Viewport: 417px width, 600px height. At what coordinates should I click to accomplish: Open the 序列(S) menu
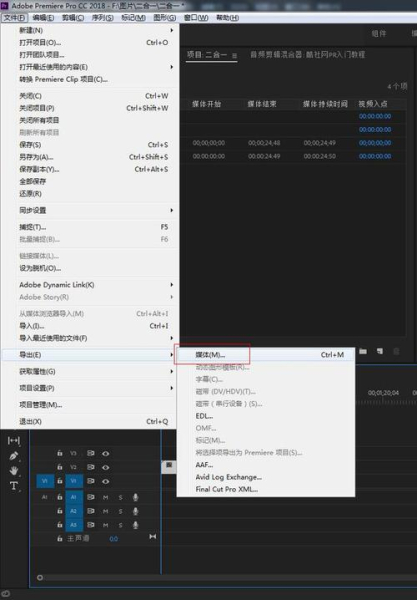pyautogui.click(x=103, y=18)
